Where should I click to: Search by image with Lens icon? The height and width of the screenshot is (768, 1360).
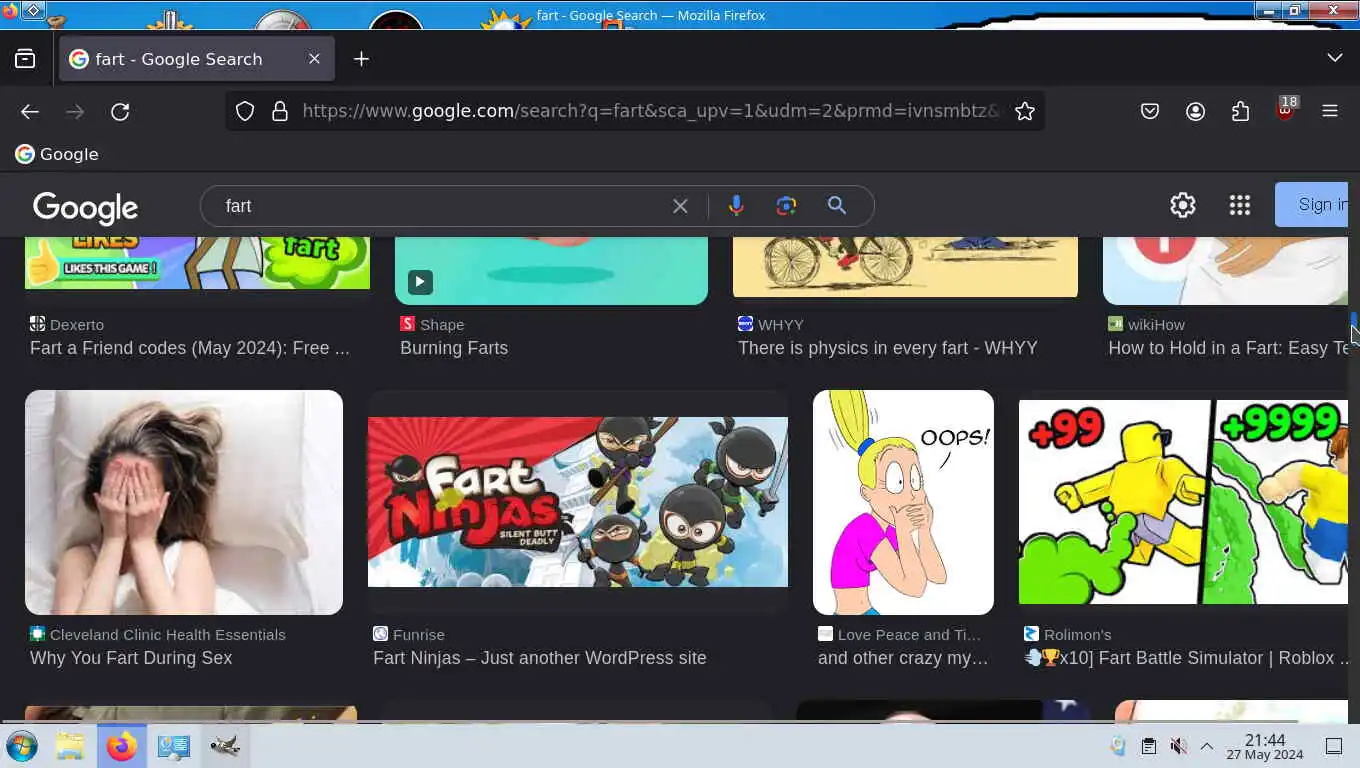(786, 206)
